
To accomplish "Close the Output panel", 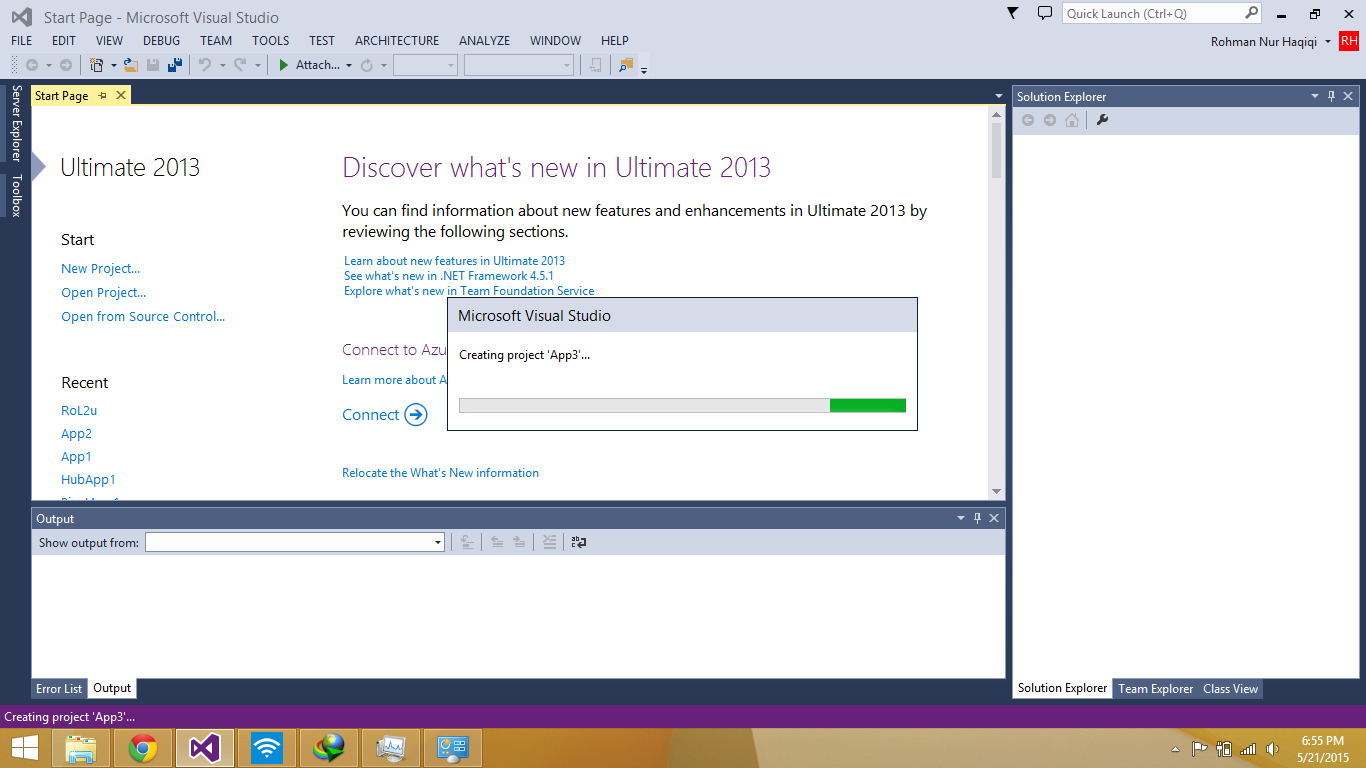I will [994, 518].
